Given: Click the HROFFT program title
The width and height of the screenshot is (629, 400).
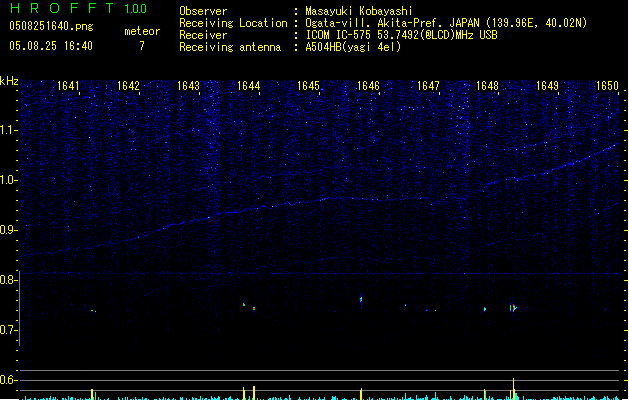Looking at the screenshot, I should click(x=58, y=9).
